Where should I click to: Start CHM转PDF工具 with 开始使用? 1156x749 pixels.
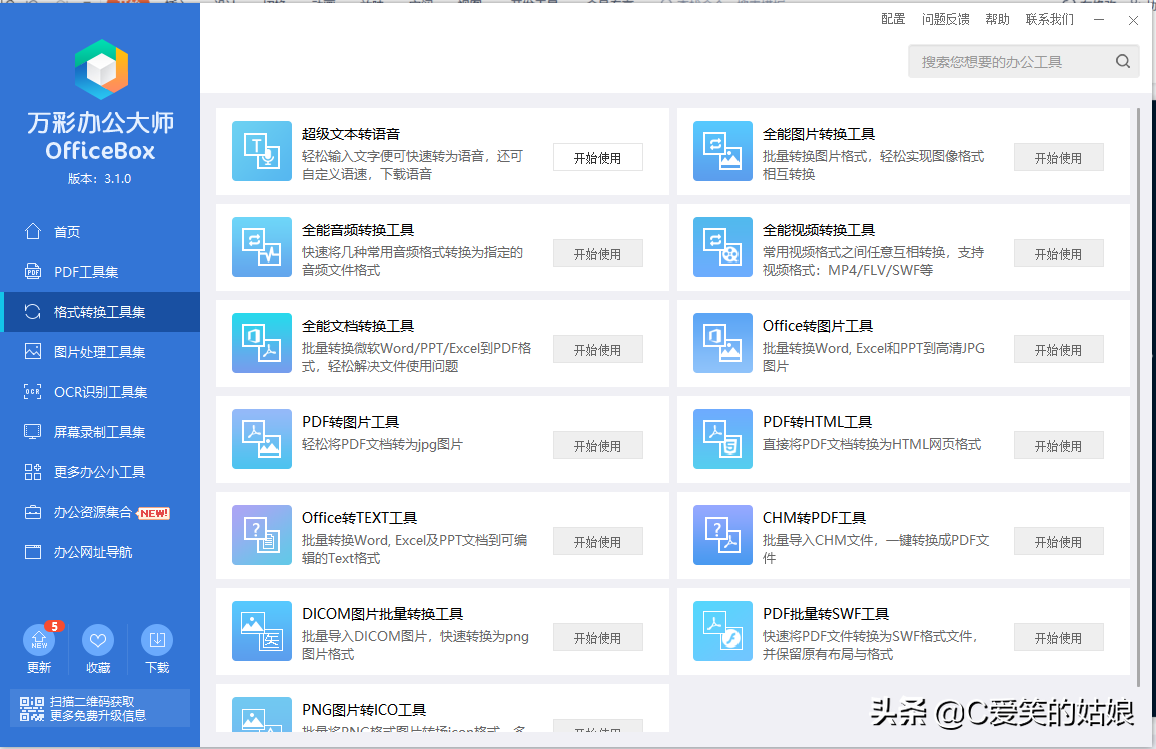1059,542
